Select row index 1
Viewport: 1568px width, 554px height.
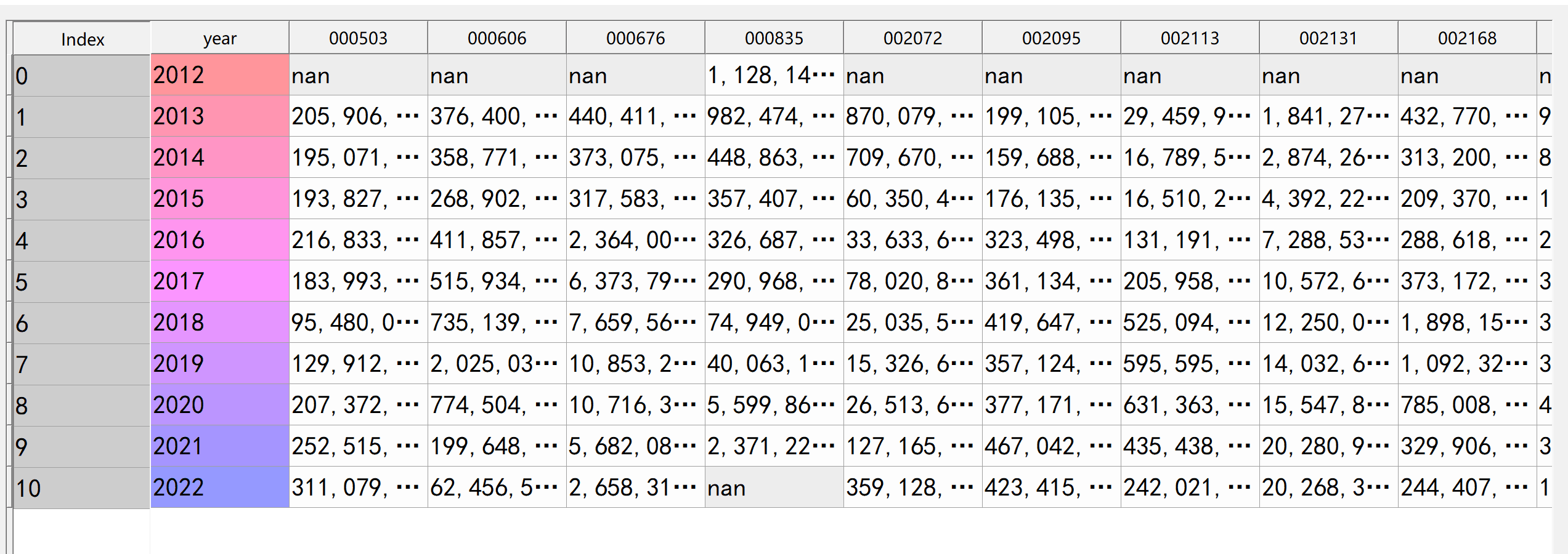click(x=82, y=116)
